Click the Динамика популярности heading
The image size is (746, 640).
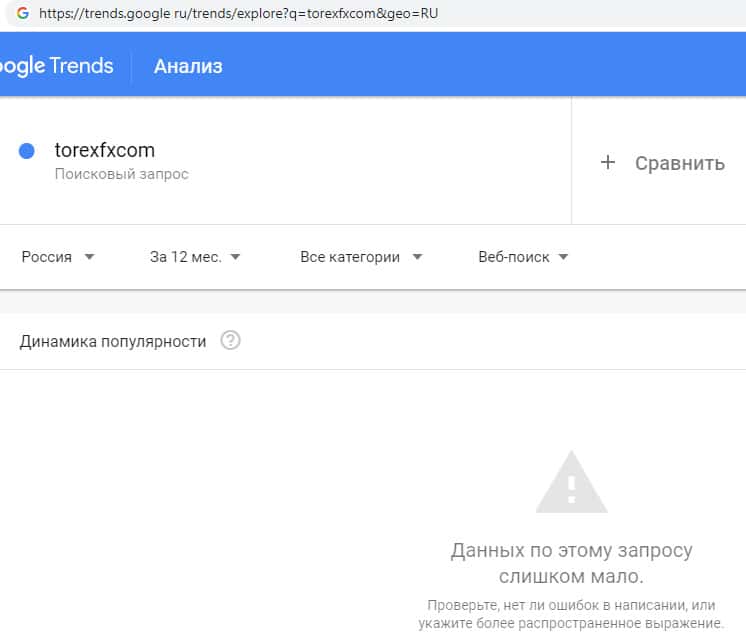113,341
